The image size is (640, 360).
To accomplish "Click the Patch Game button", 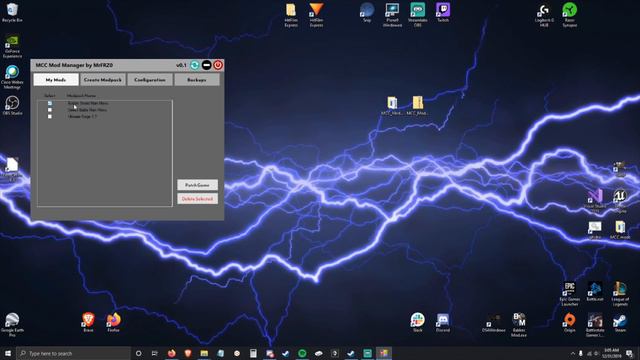I will 198,185.
